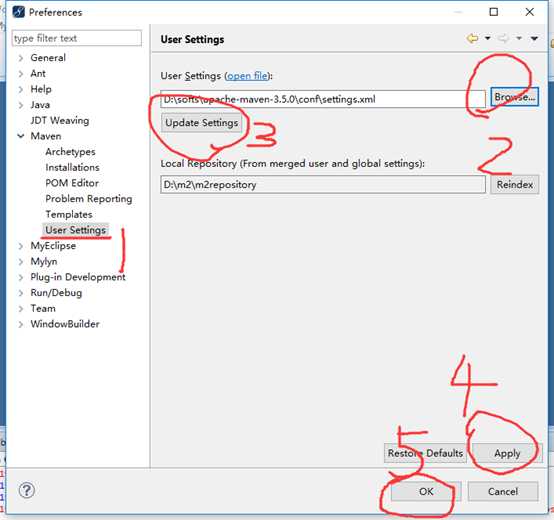
Task: Expand the Plug-in Development node
Action: click(20, 277)
